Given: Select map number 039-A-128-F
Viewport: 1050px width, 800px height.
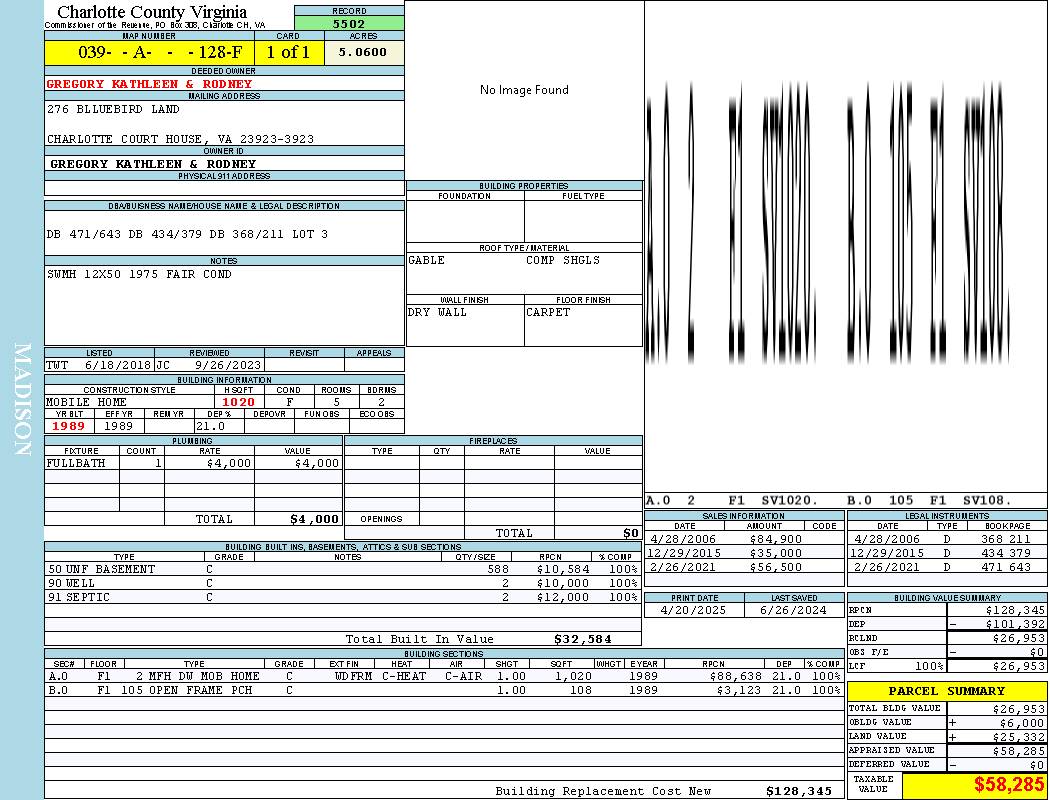Looking at the screenshot, I should pos(160,52).
